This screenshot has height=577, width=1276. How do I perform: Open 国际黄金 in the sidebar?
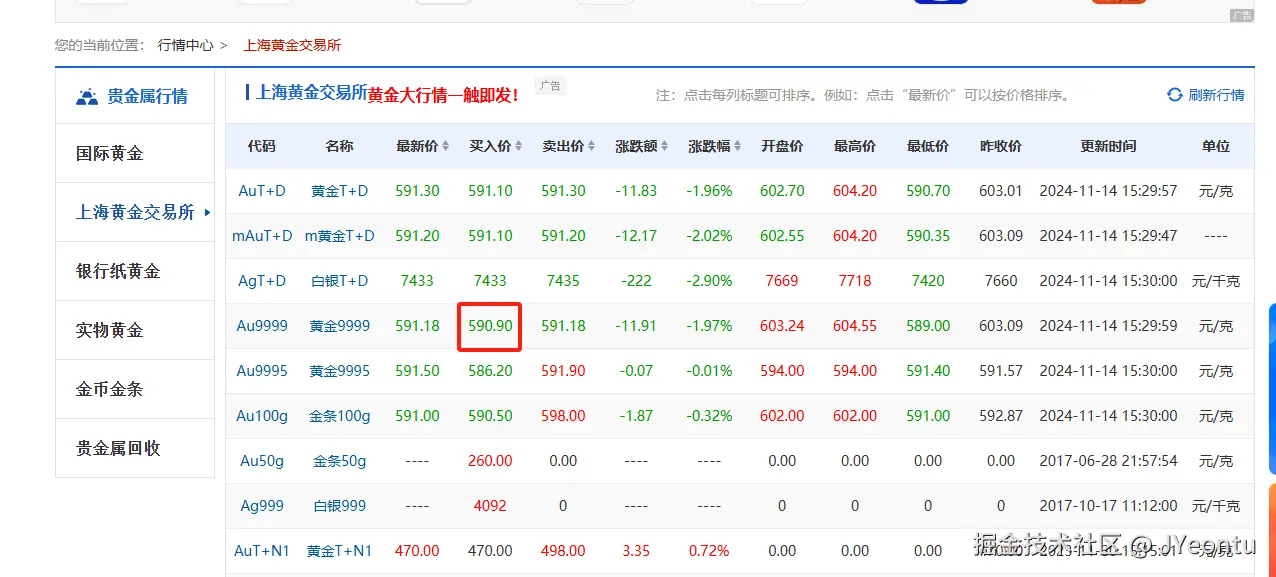(110, 153)
